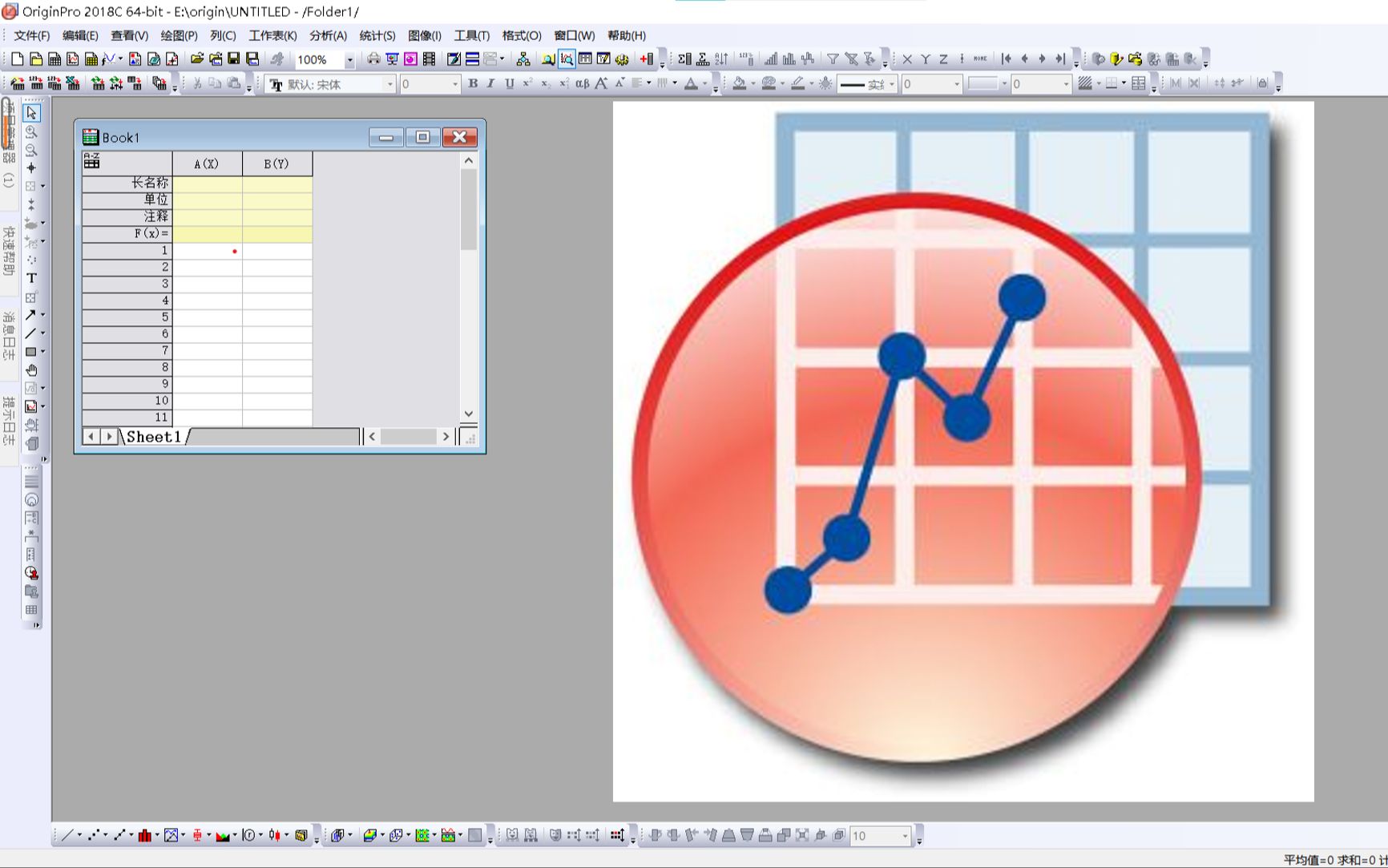
Task: Open the 分析(A) menu
Action: tap(328, 35)
